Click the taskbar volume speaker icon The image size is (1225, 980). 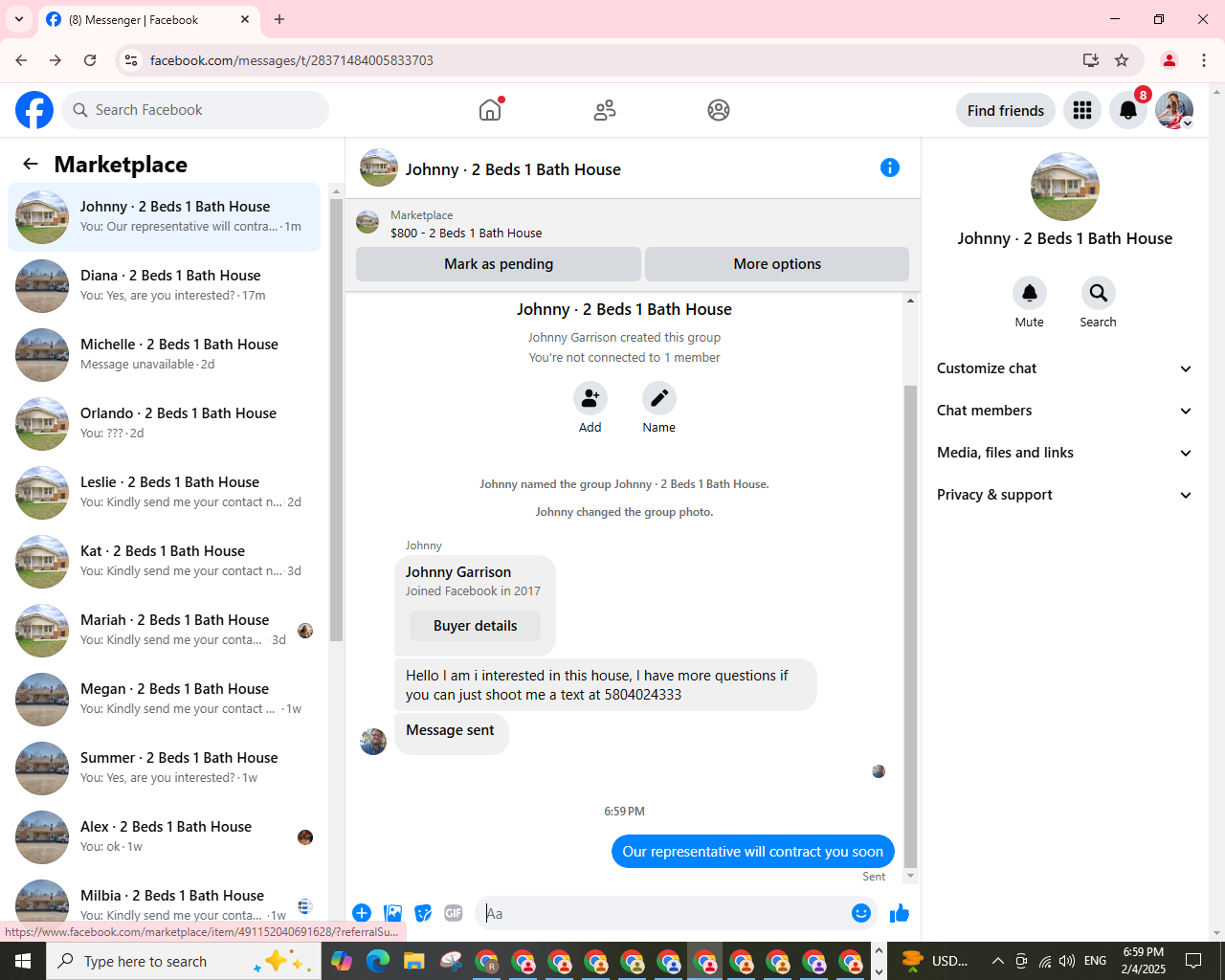tap(1067, 961)
